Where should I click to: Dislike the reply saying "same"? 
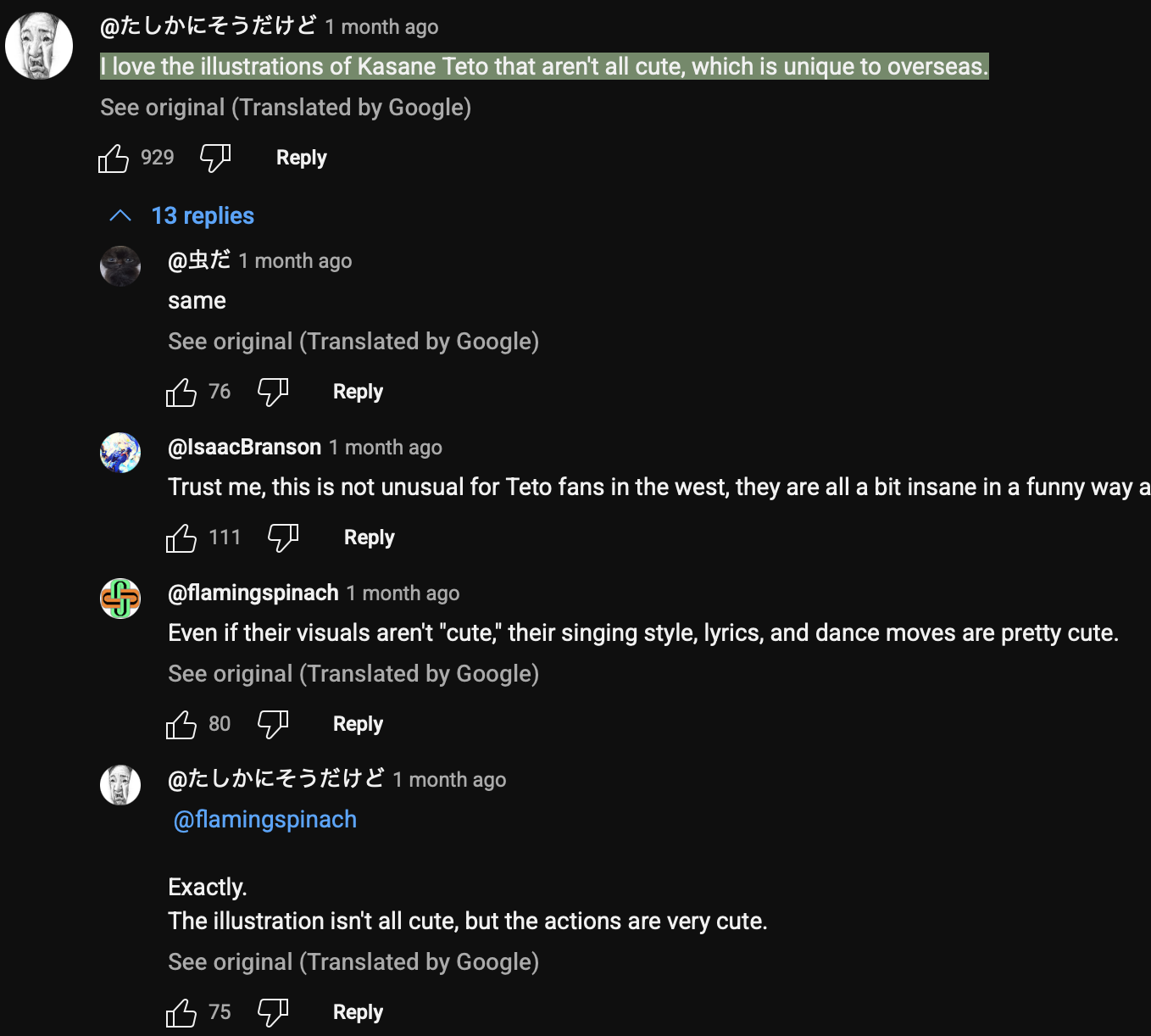pos(273,393)
